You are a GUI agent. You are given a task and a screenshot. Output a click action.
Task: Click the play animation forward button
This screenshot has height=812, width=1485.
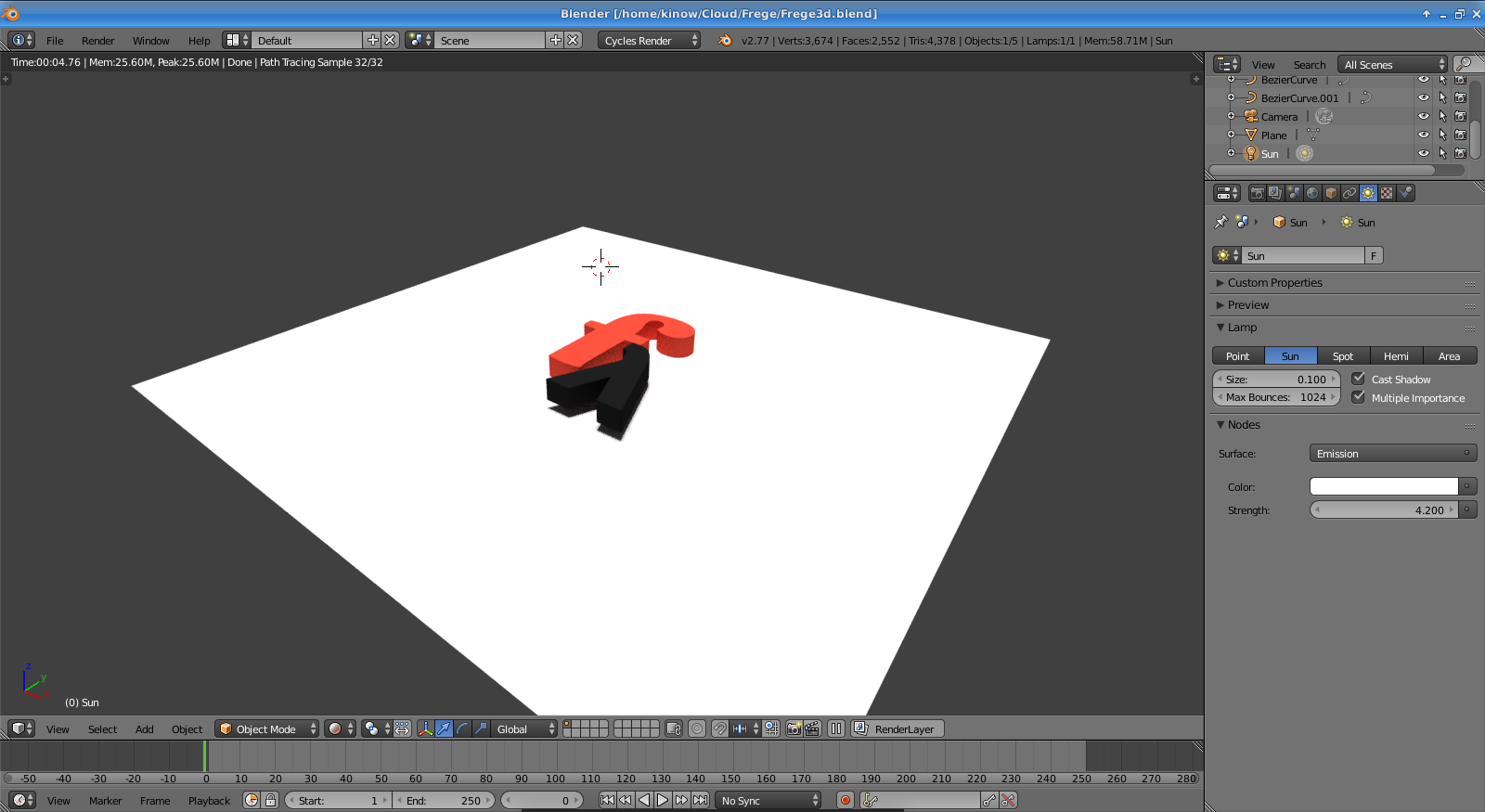click(663, 800)
